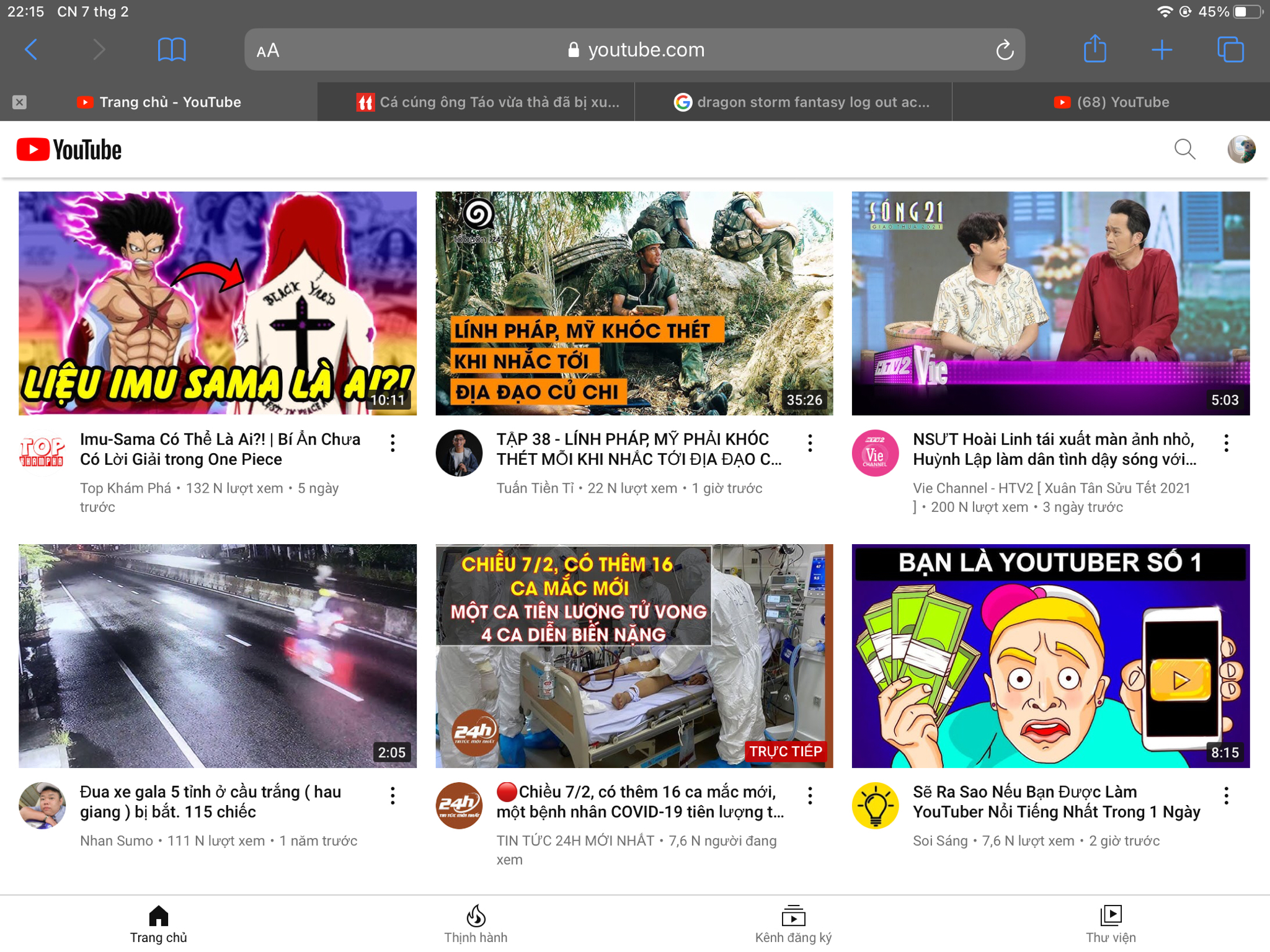Tap the reload page icon

1005,50
